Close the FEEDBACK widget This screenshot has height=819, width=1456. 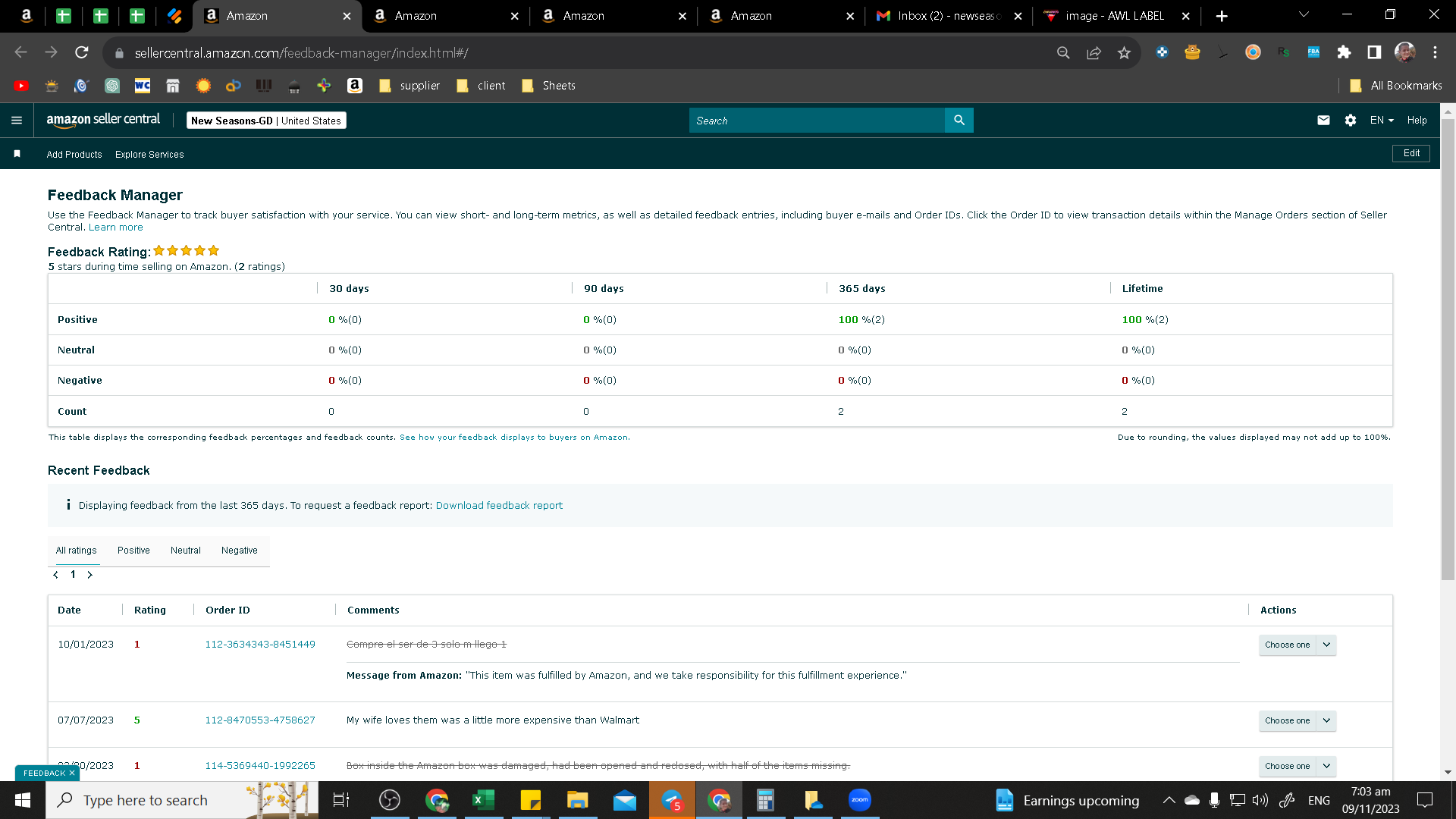(x=72, y=773)
